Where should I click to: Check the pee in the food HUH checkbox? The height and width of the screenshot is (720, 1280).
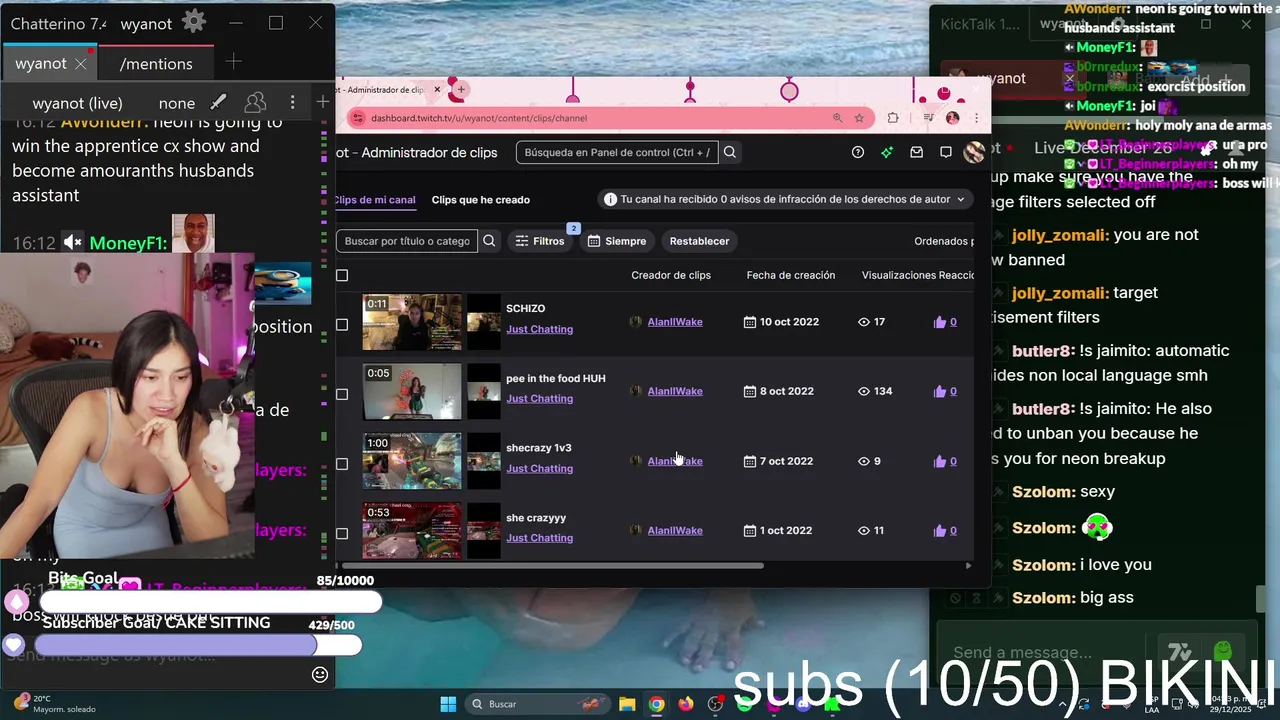pos(342,394)
